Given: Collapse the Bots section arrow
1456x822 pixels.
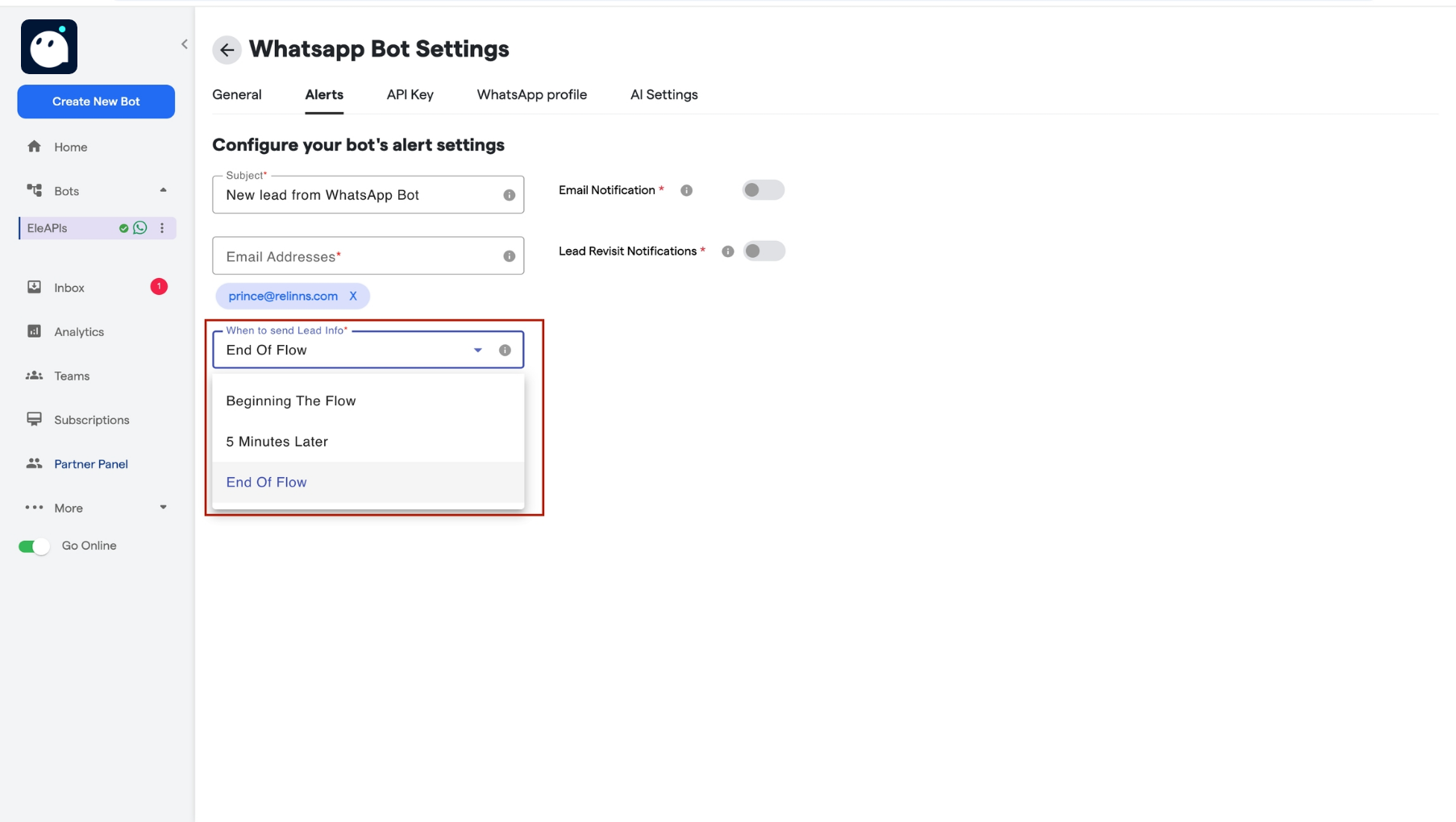Looking at the screenshot, I should tap(163, 190).
